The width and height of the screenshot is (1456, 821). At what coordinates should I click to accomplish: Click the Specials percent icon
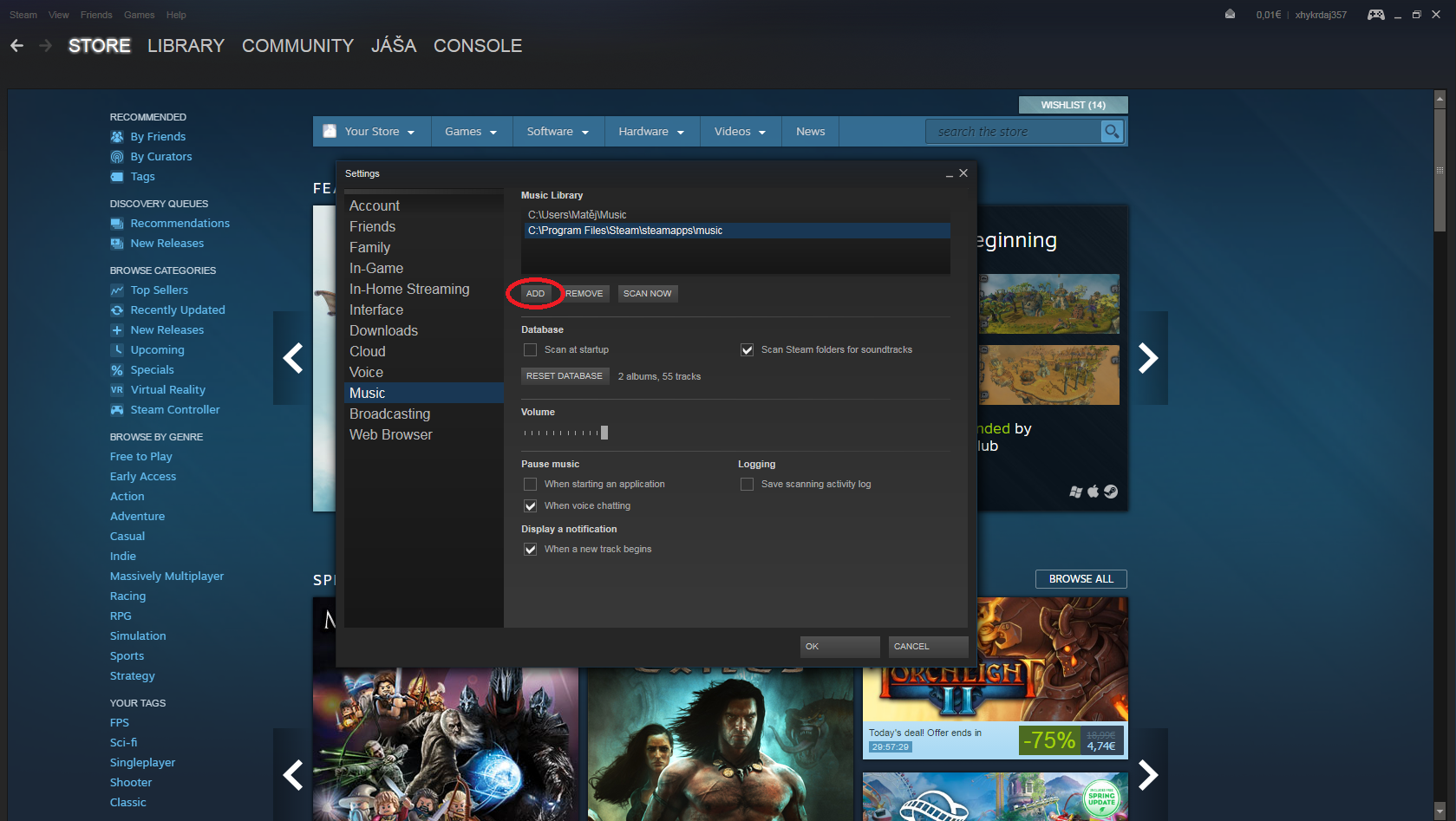117,370
